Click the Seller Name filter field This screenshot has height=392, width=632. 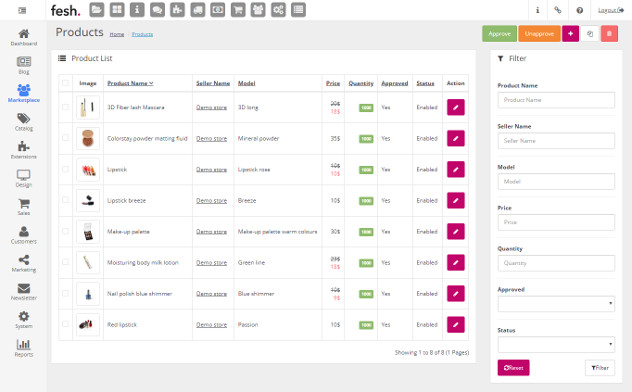[556, 141]
